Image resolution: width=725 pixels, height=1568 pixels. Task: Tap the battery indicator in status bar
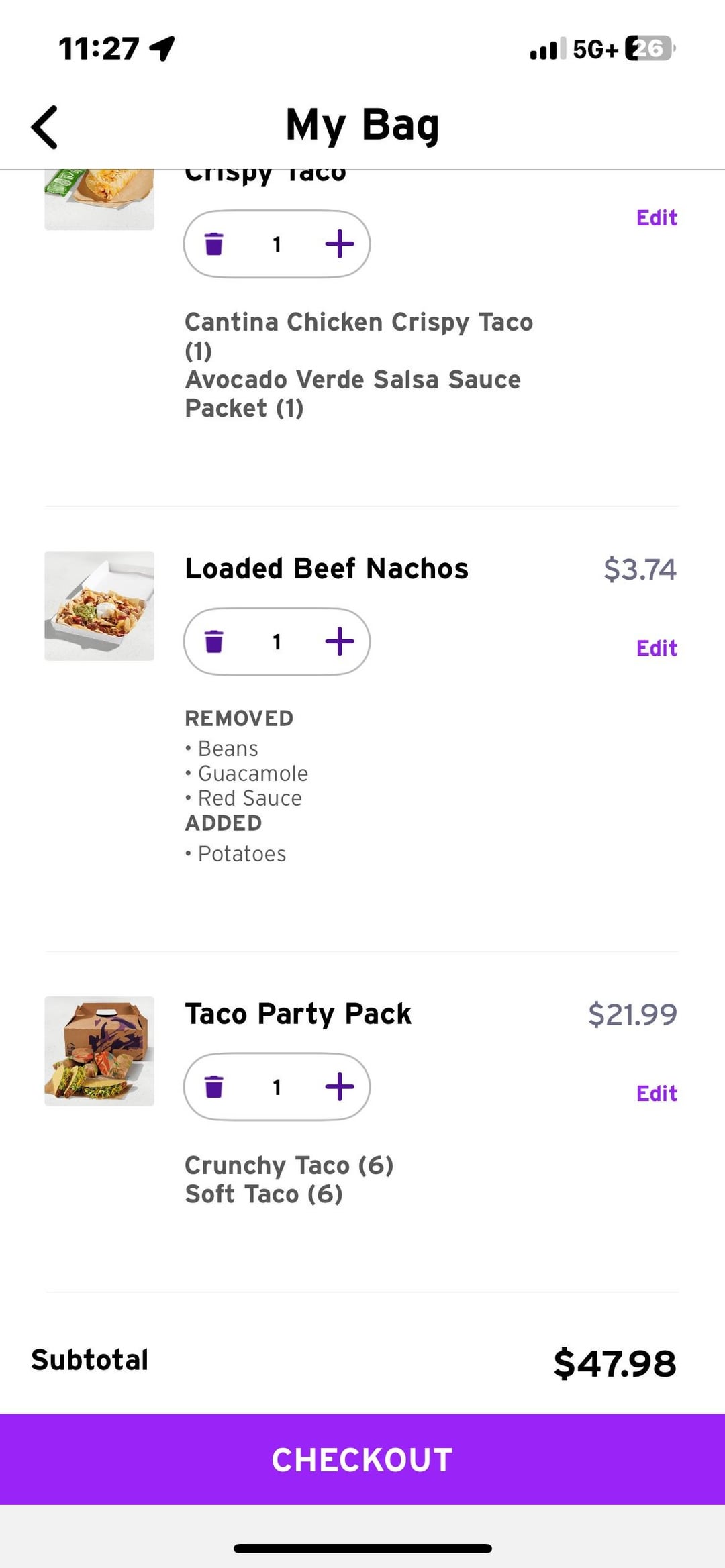(x=649, y=48)
